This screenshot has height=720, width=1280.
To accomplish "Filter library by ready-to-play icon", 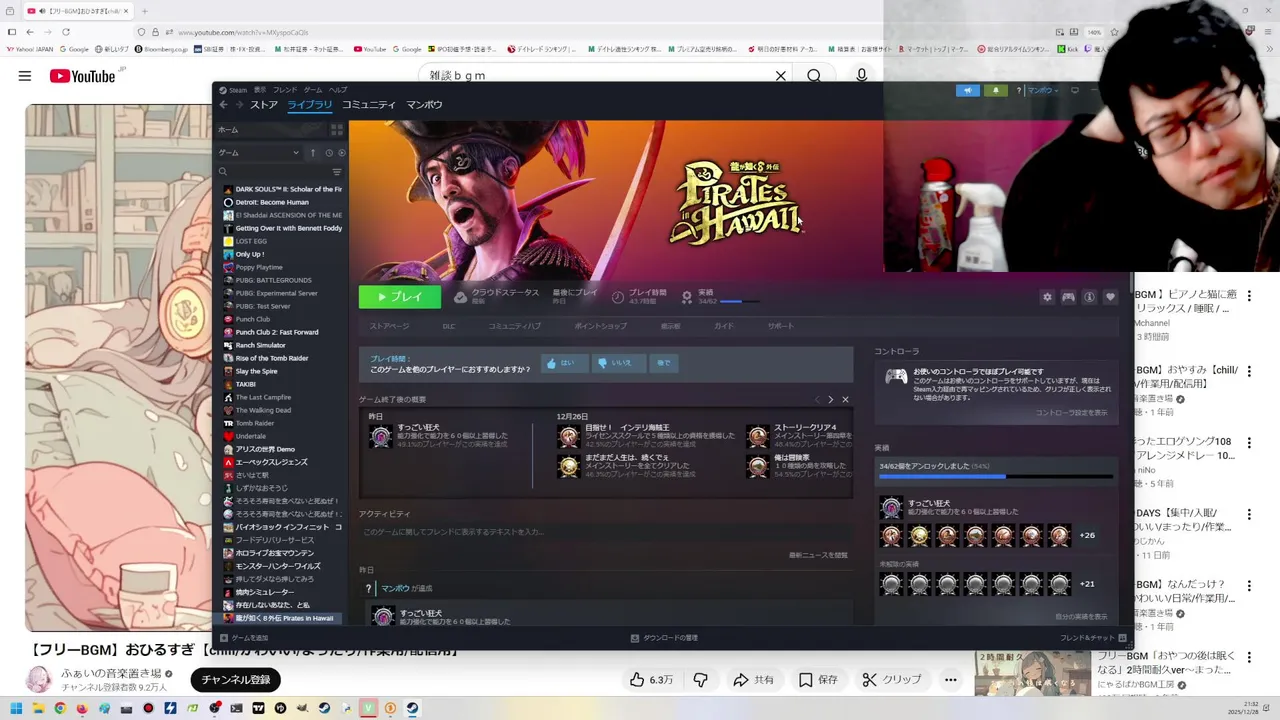I will [x=342, y=153].
